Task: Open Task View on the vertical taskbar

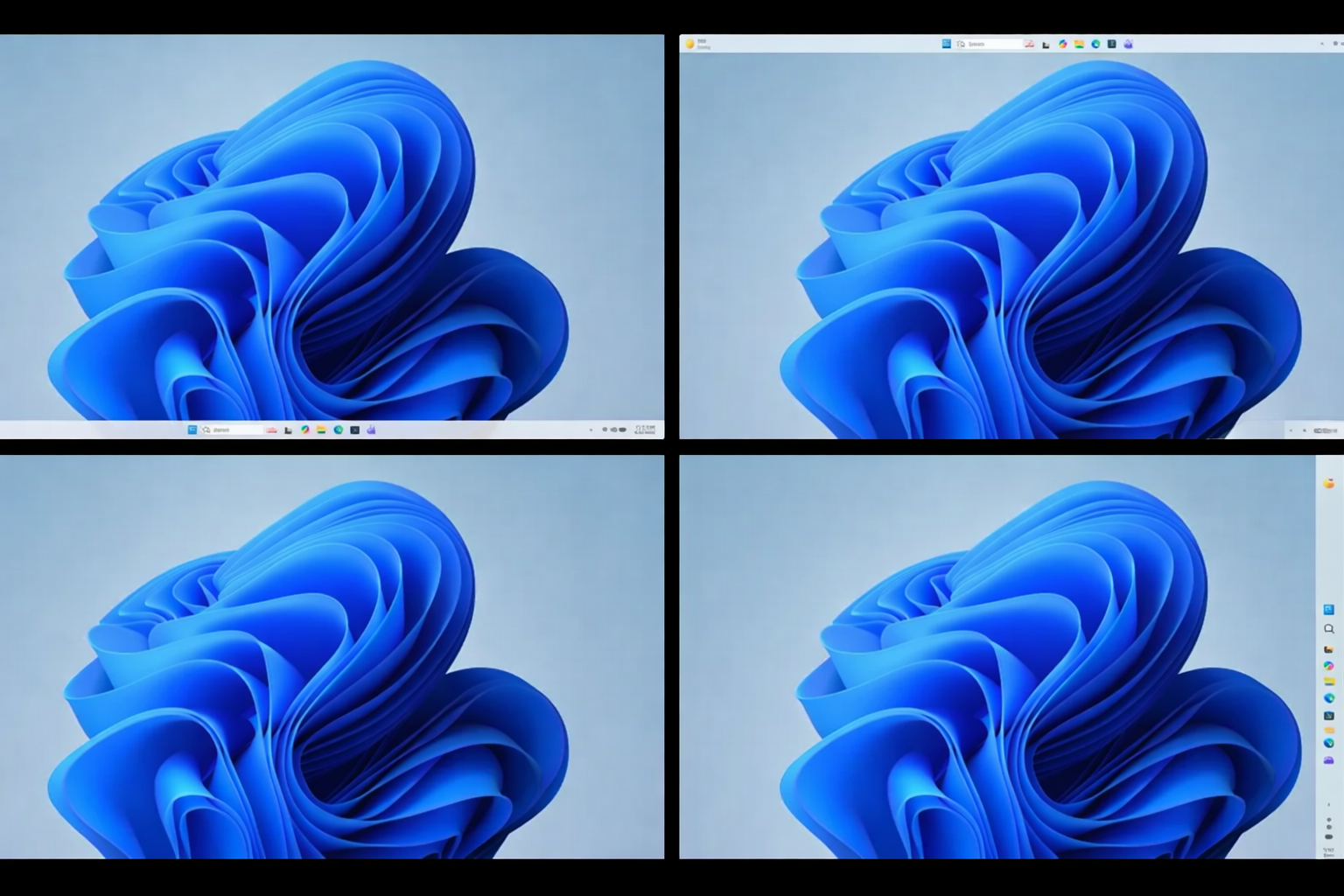Action: (x=1328, y=649)
